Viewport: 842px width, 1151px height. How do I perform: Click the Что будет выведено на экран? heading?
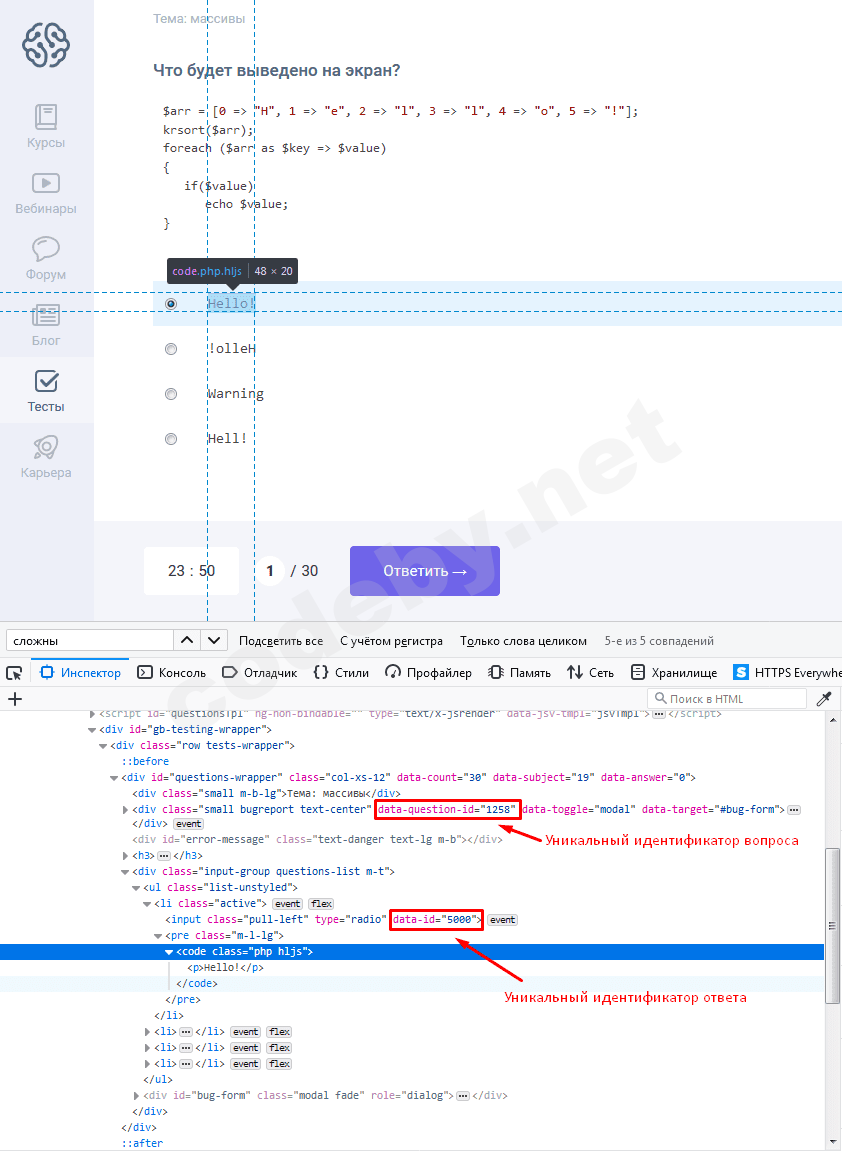point(277,71)
